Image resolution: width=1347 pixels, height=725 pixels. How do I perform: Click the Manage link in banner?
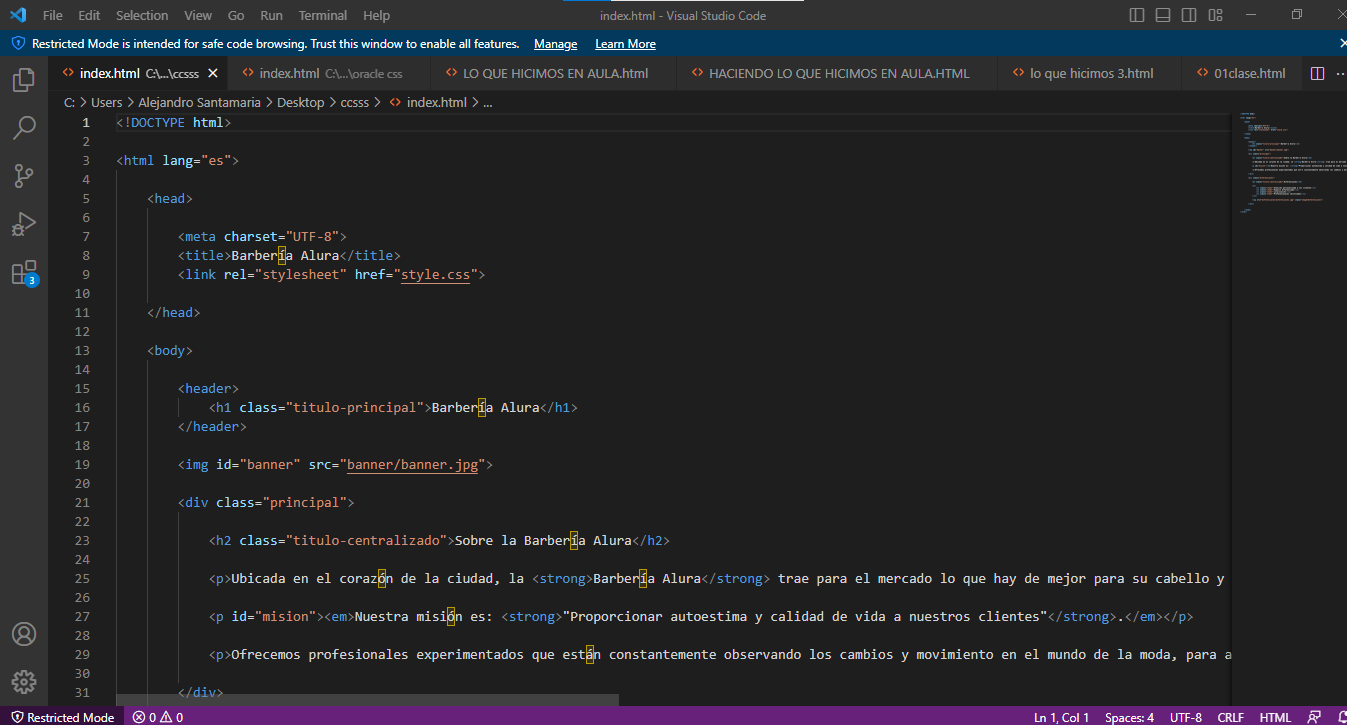pyautogui.click(x=555, y=44)
